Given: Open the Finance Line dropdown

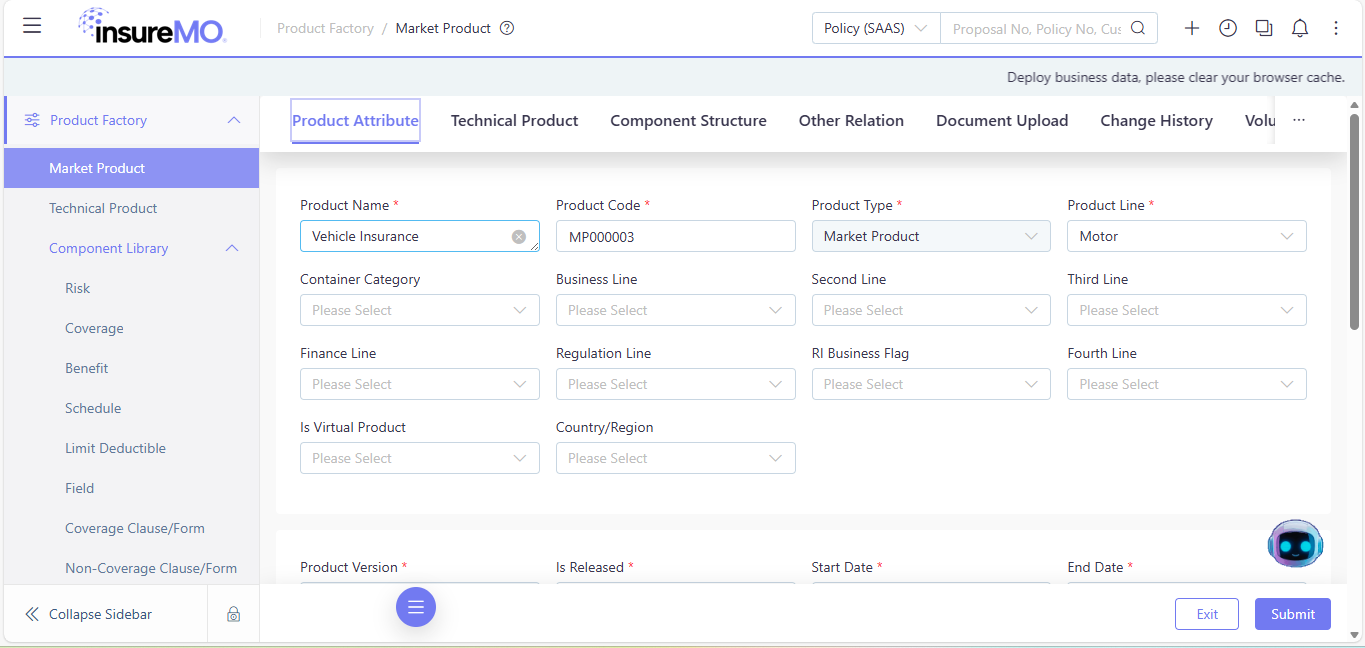Looking at the screenshot, I should [x=420, y=384].
